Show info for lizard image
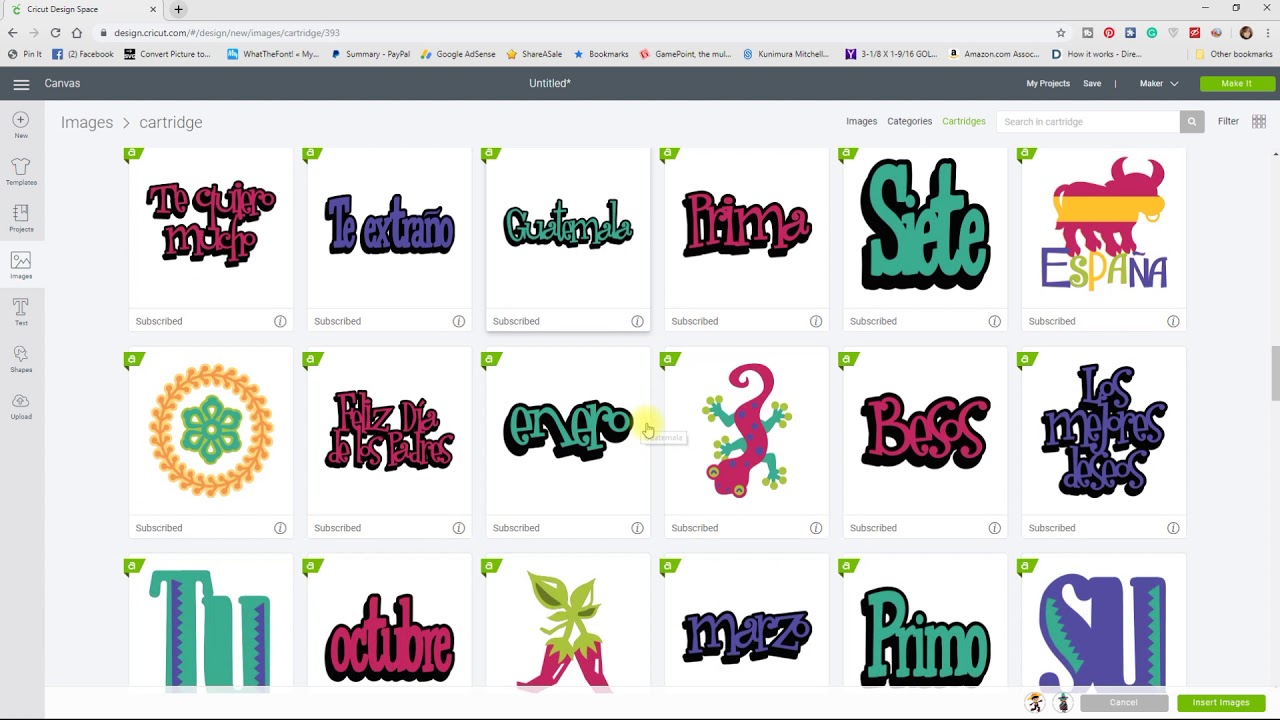The height and width of the screenshot is (720, 1280). pos(816,528)
